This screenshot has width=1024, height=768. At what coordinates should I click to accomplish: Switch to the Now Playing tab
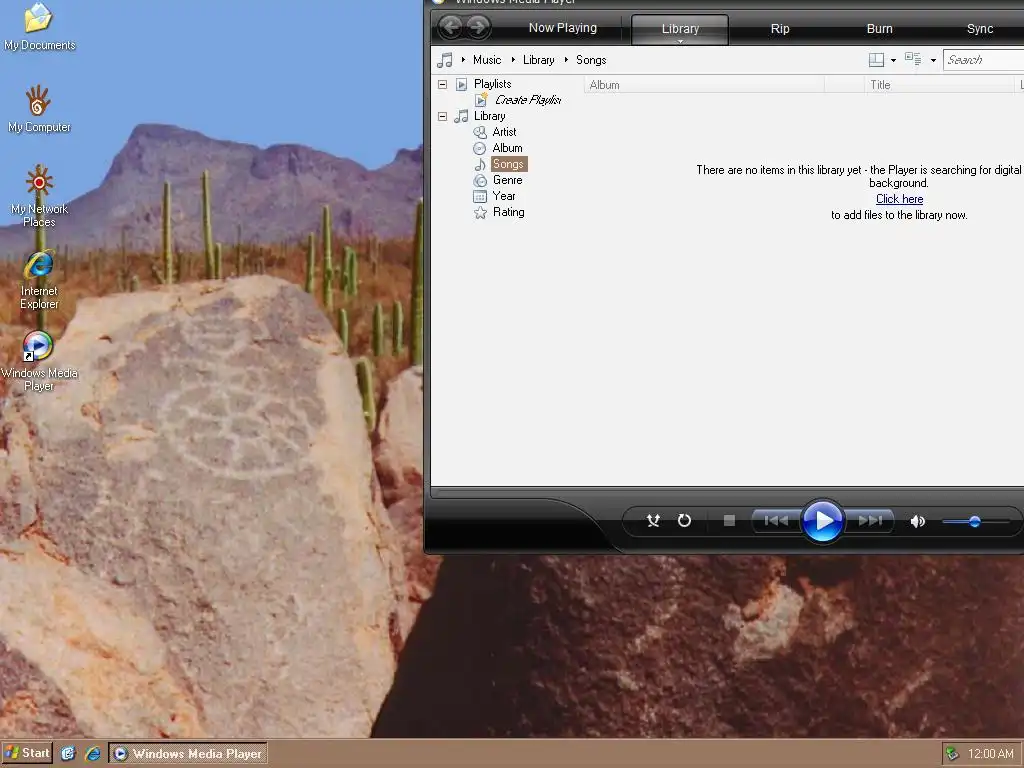[563, 28]
